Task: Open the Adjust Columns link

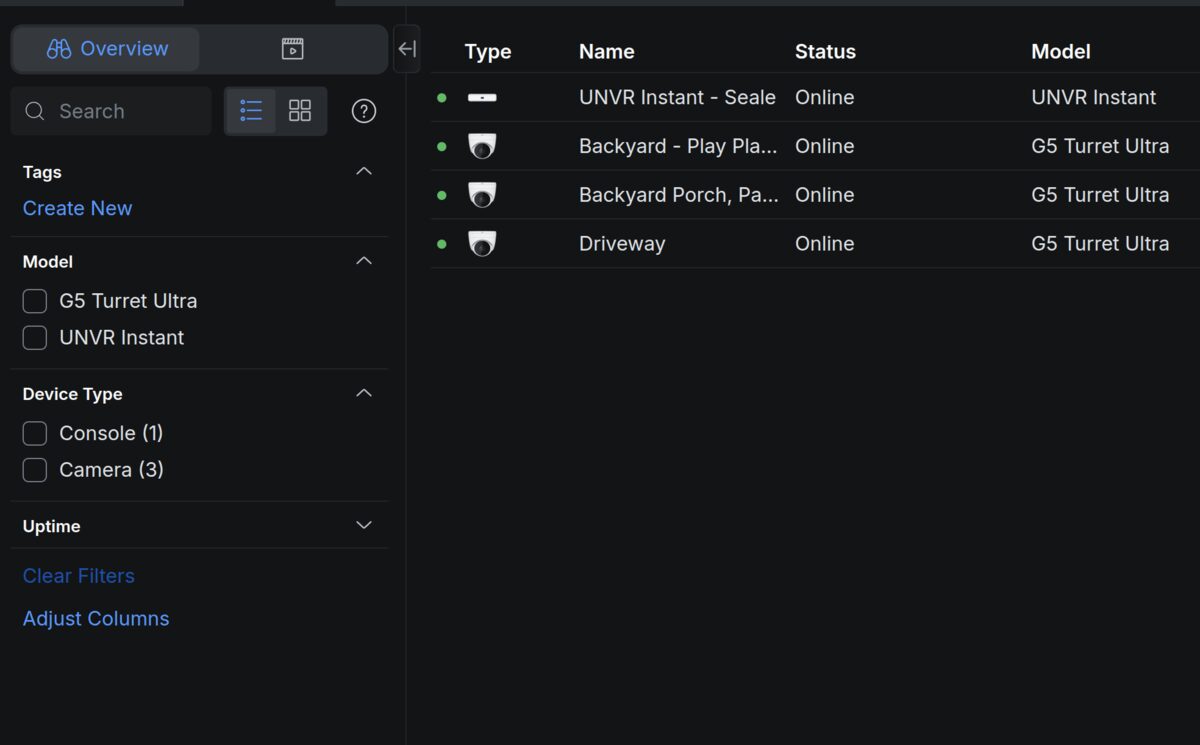Action: 96,619
